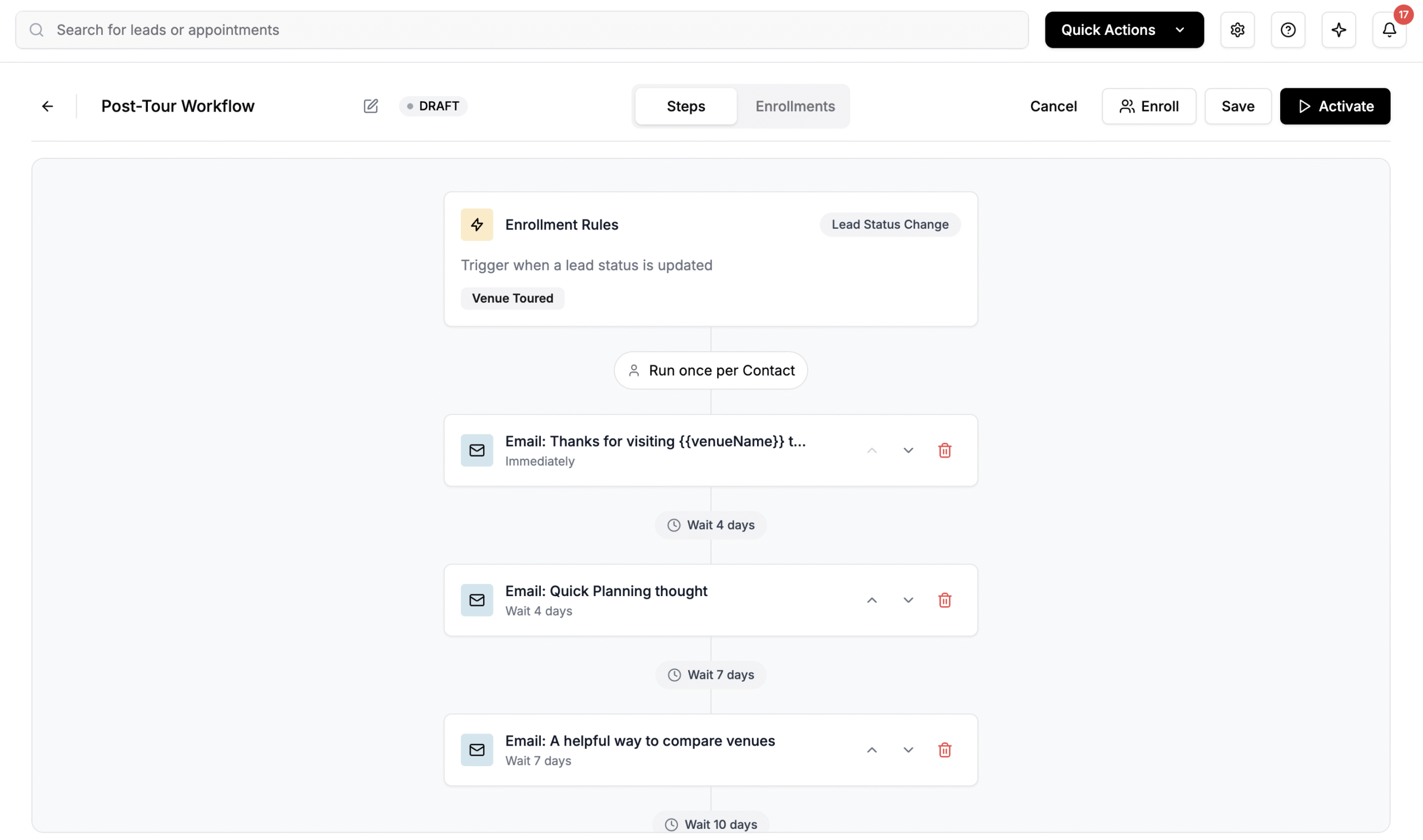Click the leads or appointments search field
The image size is (1423, 840).
521,30
